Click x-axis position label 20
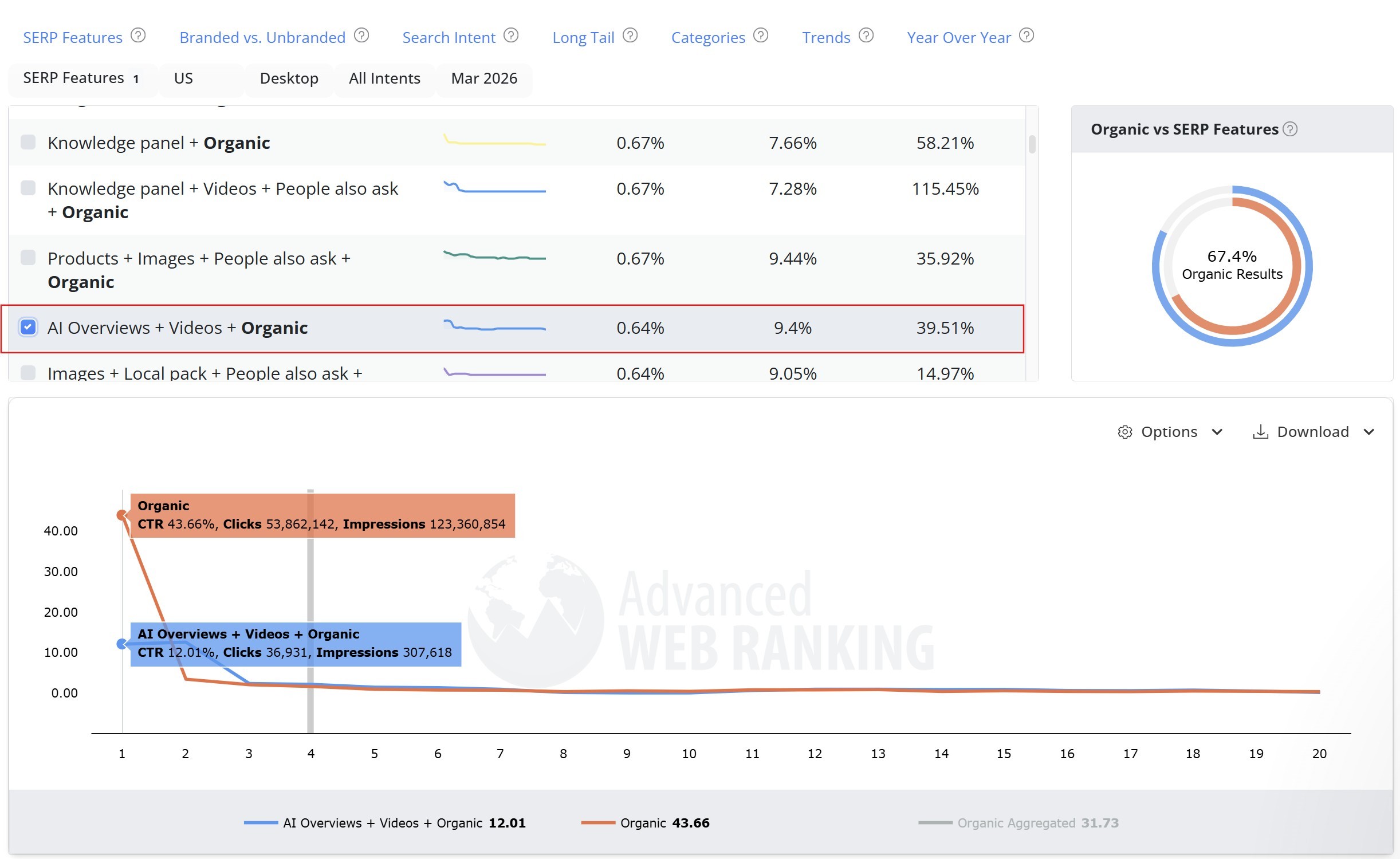Screen dimensions: 1400x859 click(x=1319, y=754)
